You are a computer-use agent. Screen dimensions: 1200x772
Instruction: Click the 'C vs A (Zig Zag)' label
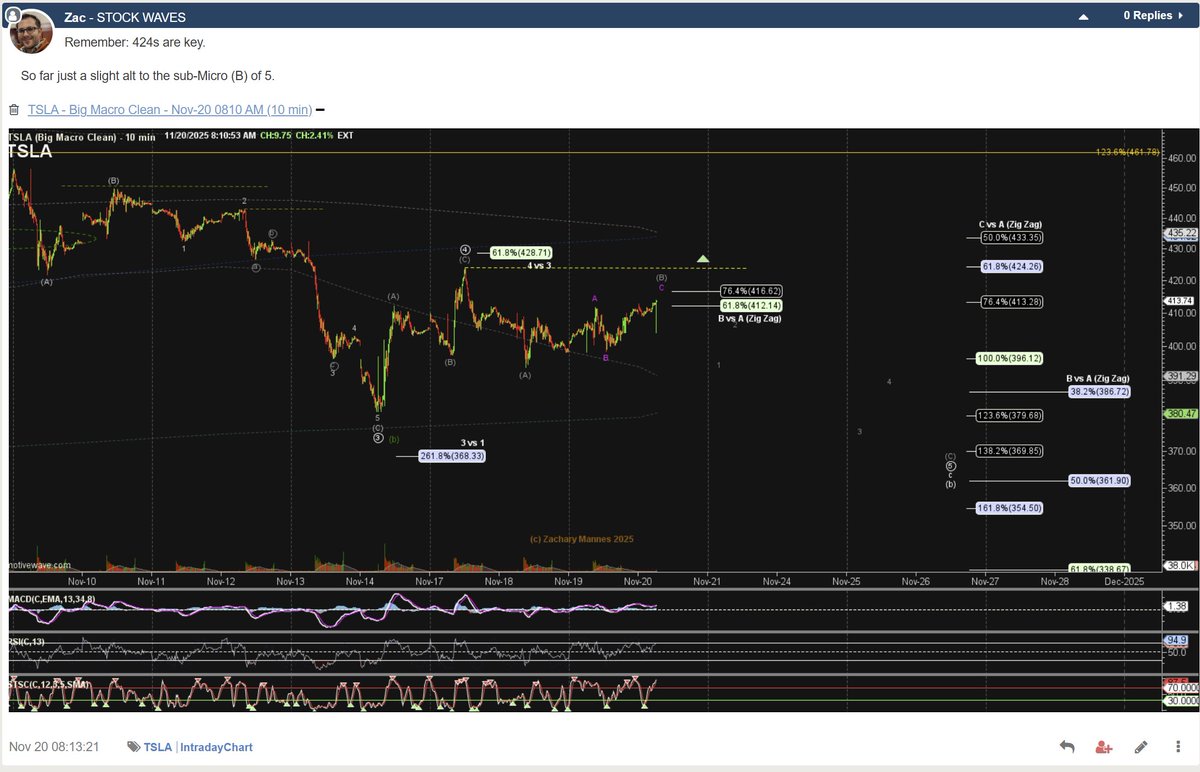pos(1011,225)
